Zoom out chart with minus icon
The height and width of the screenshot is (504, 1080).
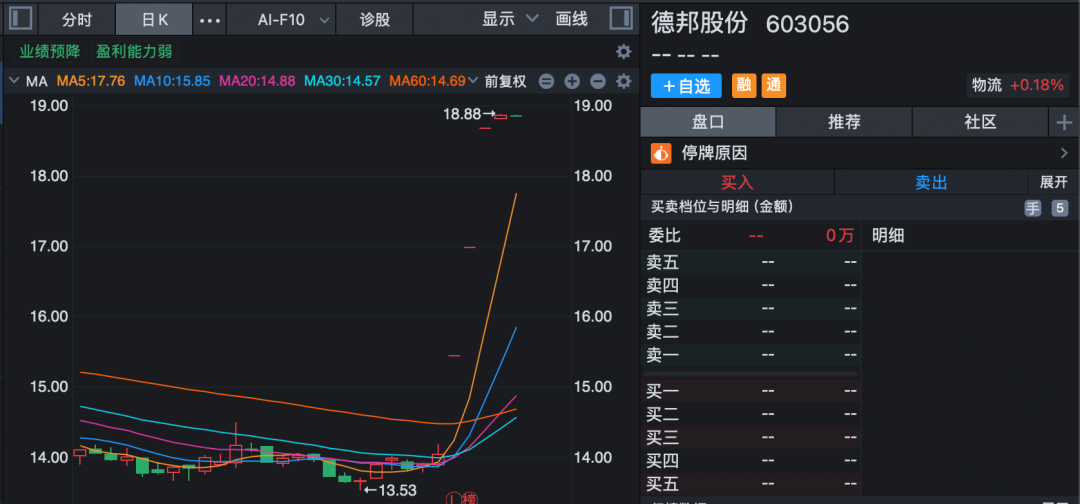598,81
